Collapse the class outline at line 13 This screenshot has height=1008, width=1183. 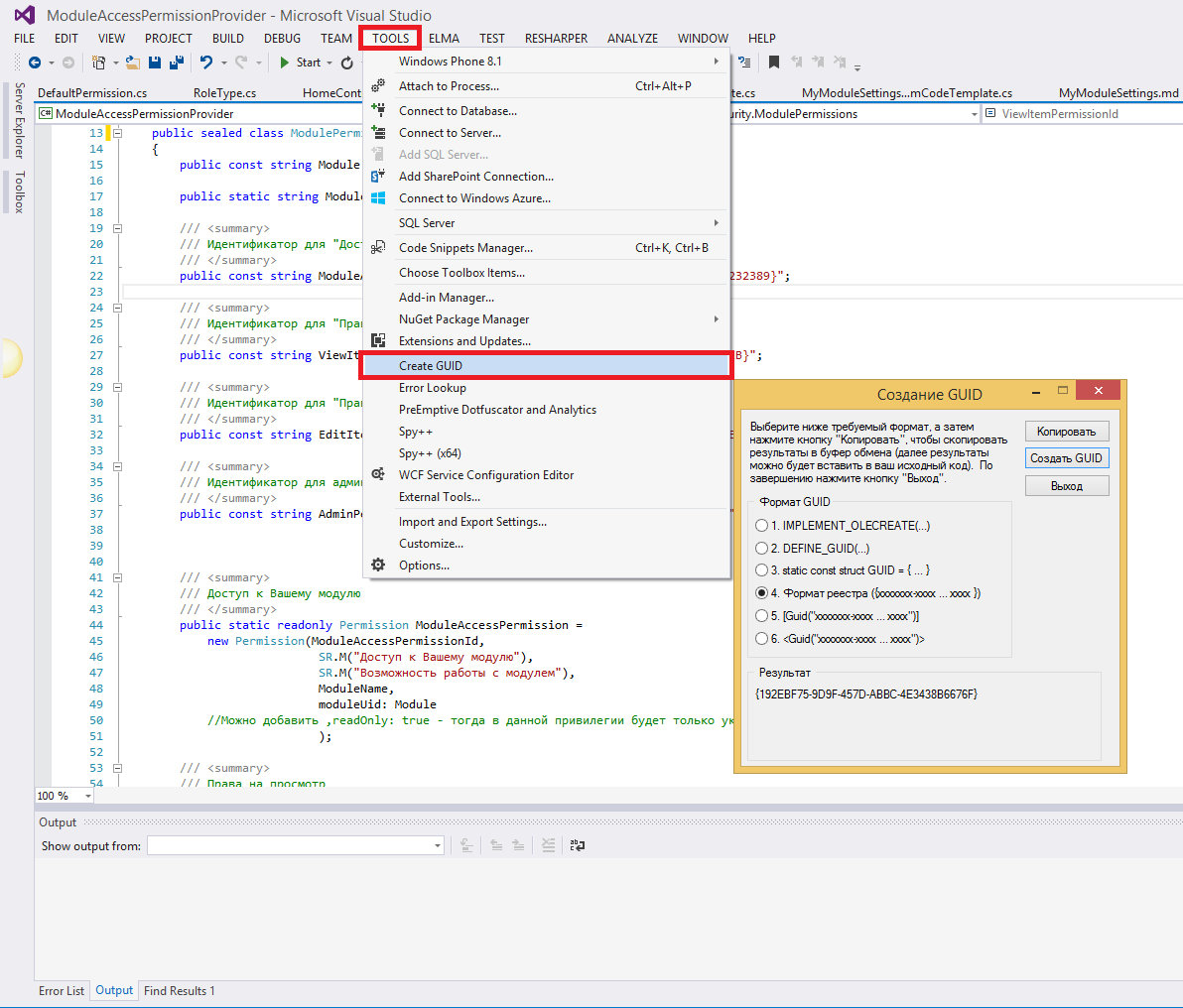(117, 133)
